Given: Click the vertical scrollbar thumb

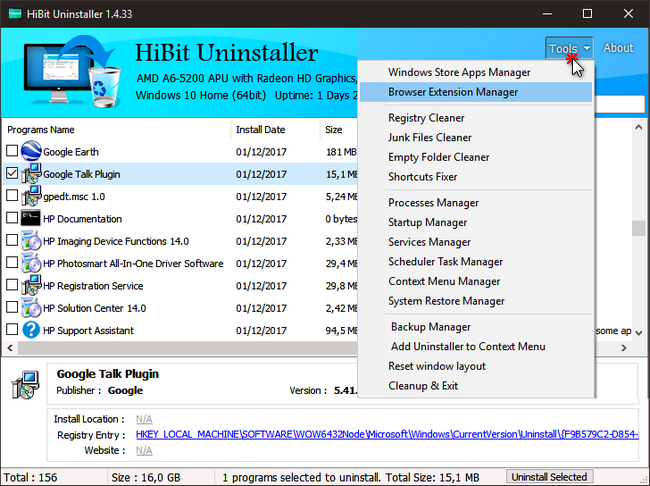Looking at the screenshot, I should click(x=638, y=228).
